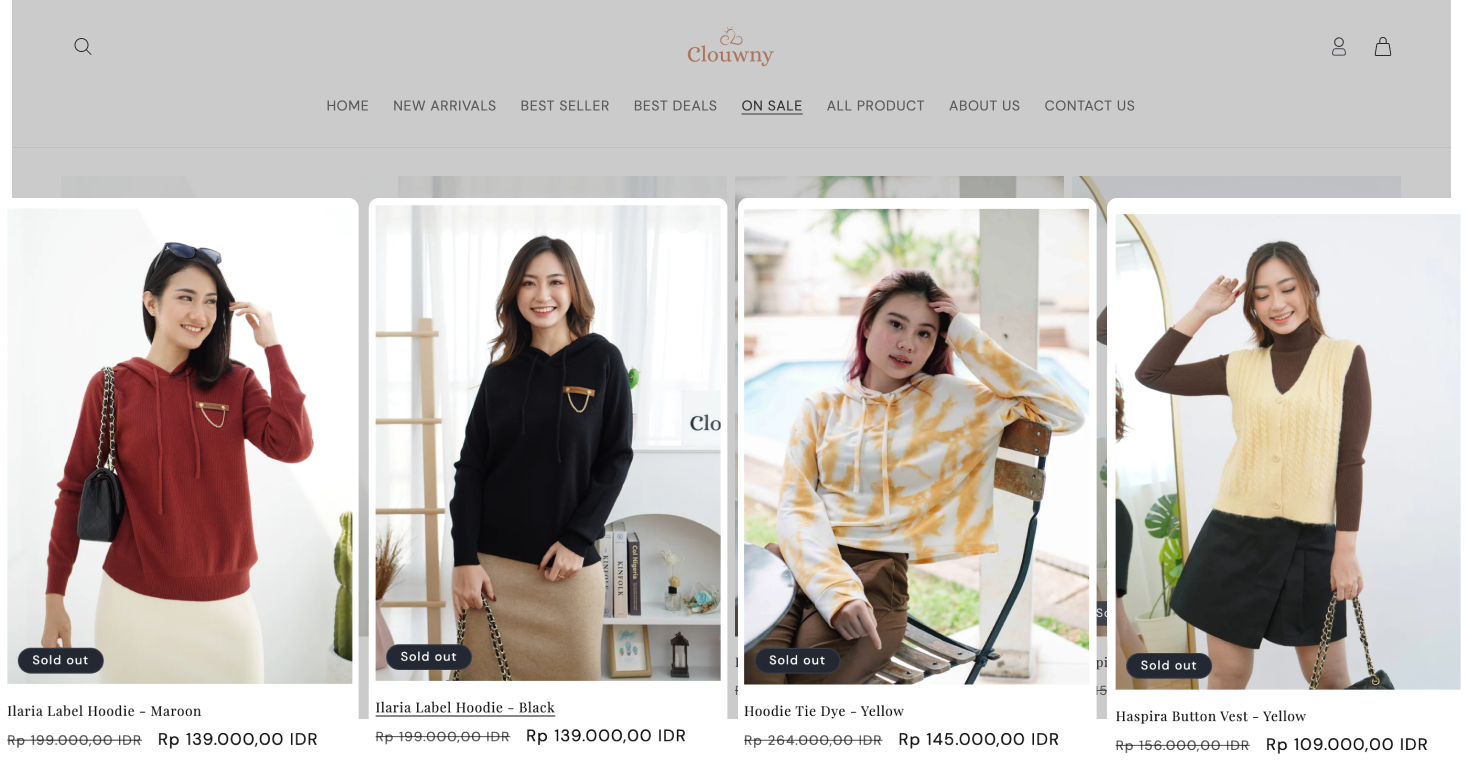This screenshot has width=1466, height=766.
Task: Open the account profile icon
Action: tap(1339, 47)
